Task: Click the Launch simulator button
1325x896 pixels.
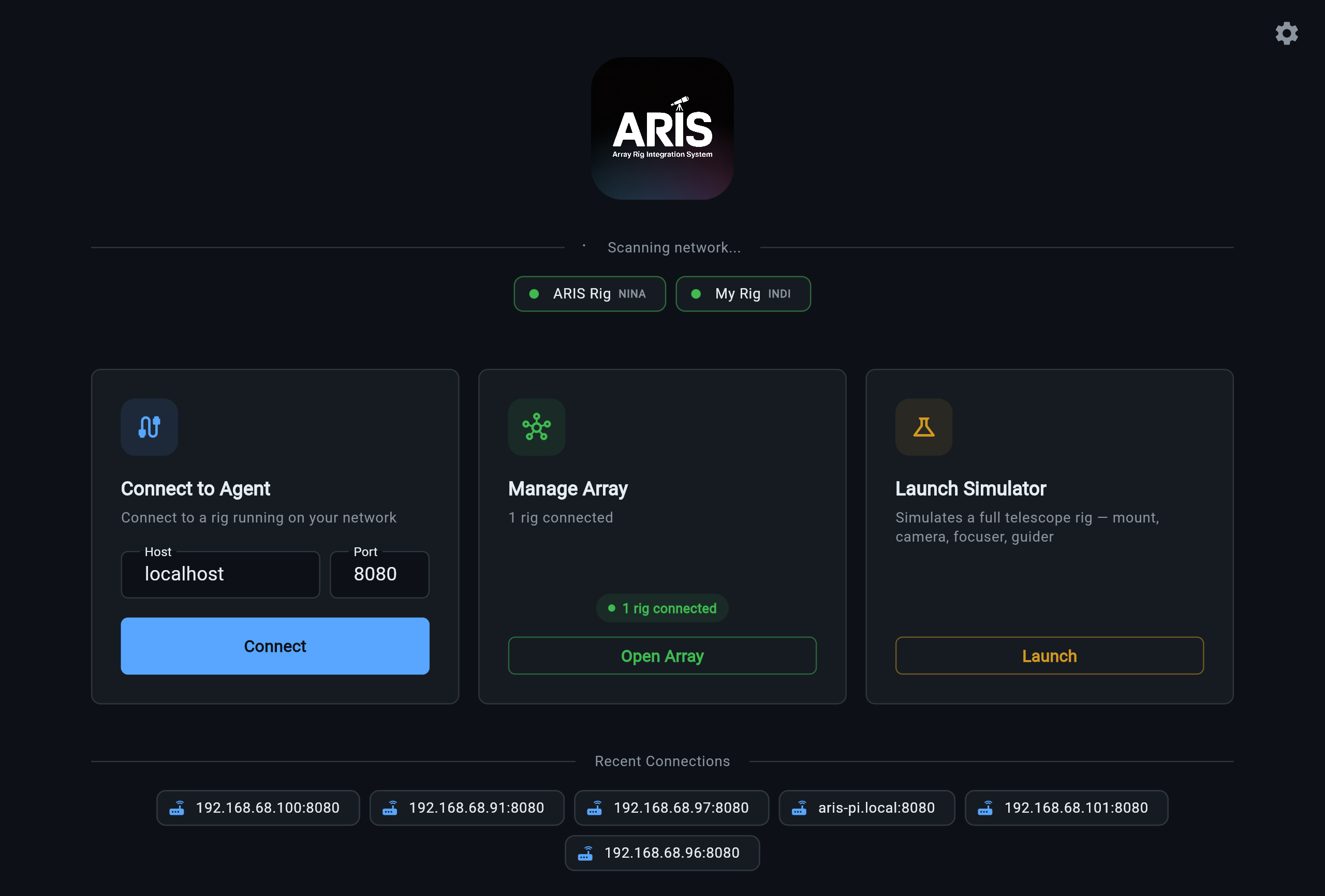Action: [x=1049, y=655]
